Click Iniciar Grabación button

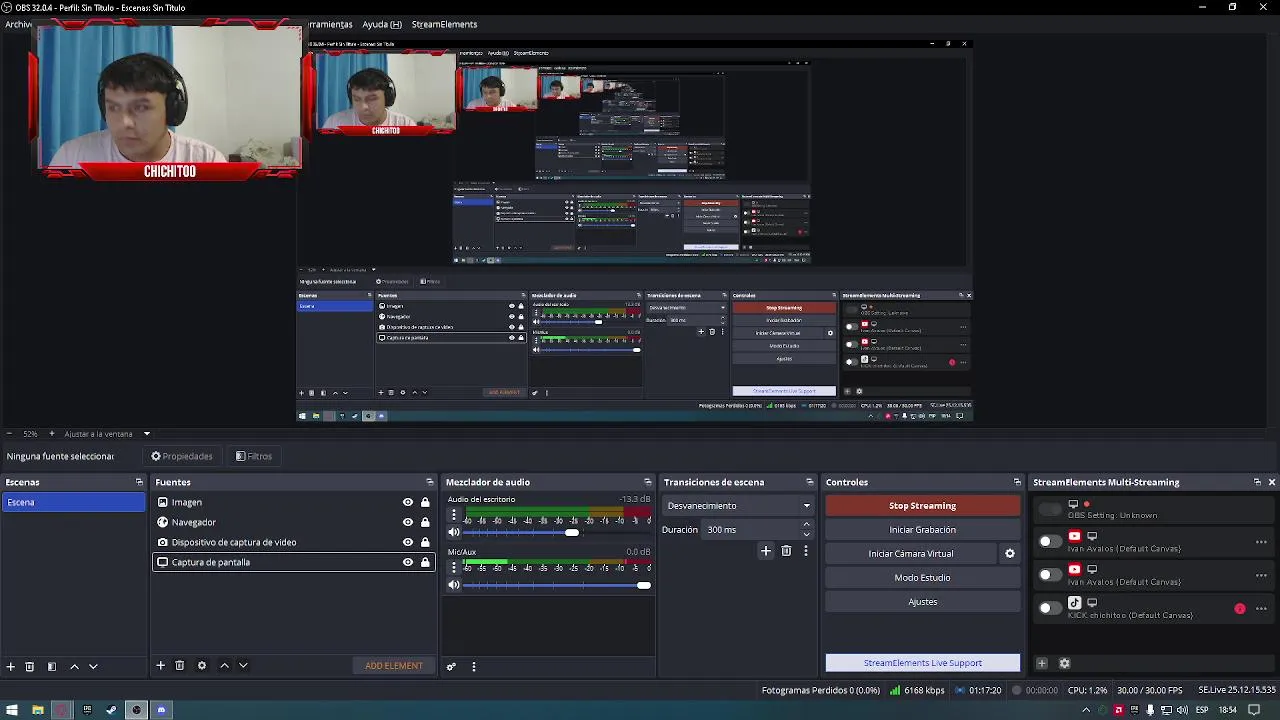[x=922, y=530]
